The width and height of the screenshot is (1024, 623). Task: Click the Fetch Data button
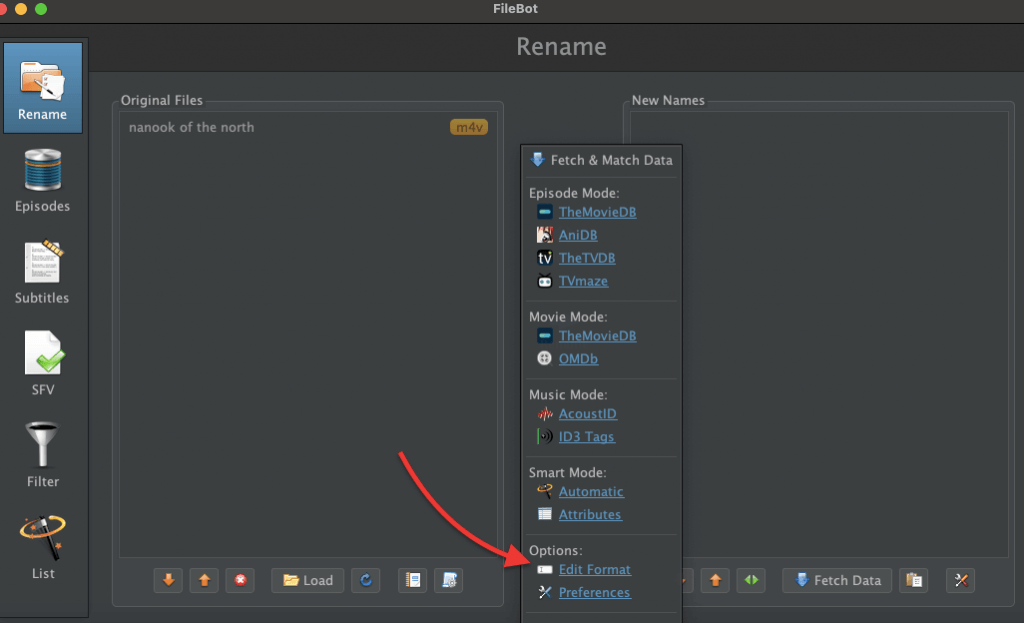pos(837,580)
